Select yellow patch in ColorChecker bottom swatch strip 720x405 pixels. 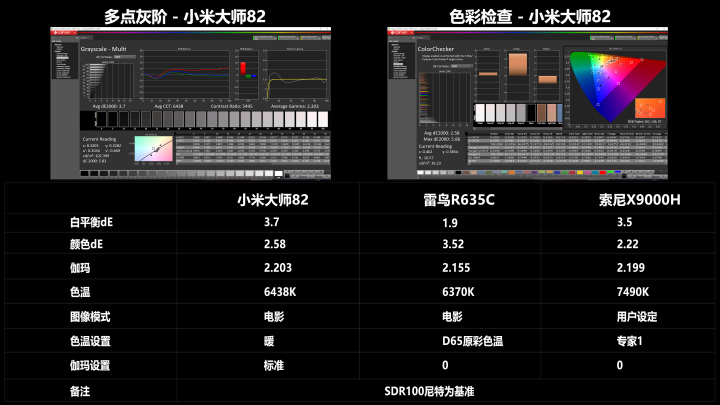tap(580, 173)
